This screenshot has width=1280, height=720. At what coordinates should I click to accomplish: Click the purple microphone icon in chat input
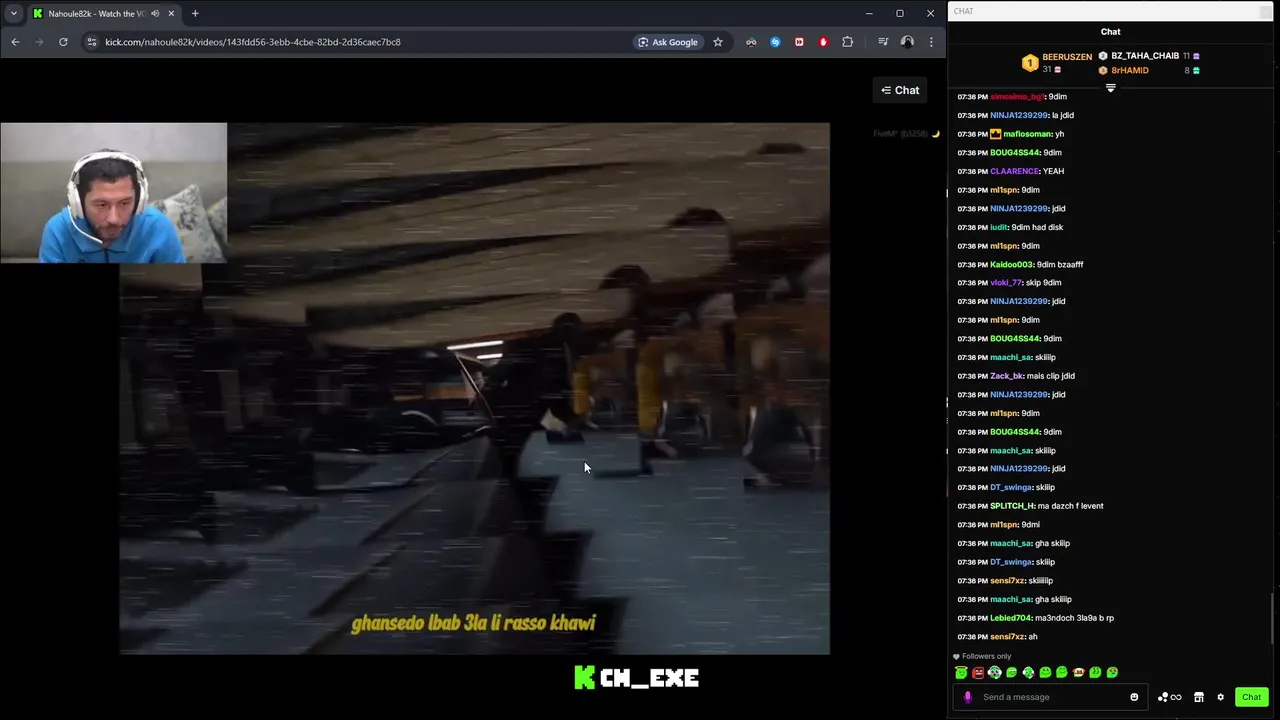click(967, 697)
